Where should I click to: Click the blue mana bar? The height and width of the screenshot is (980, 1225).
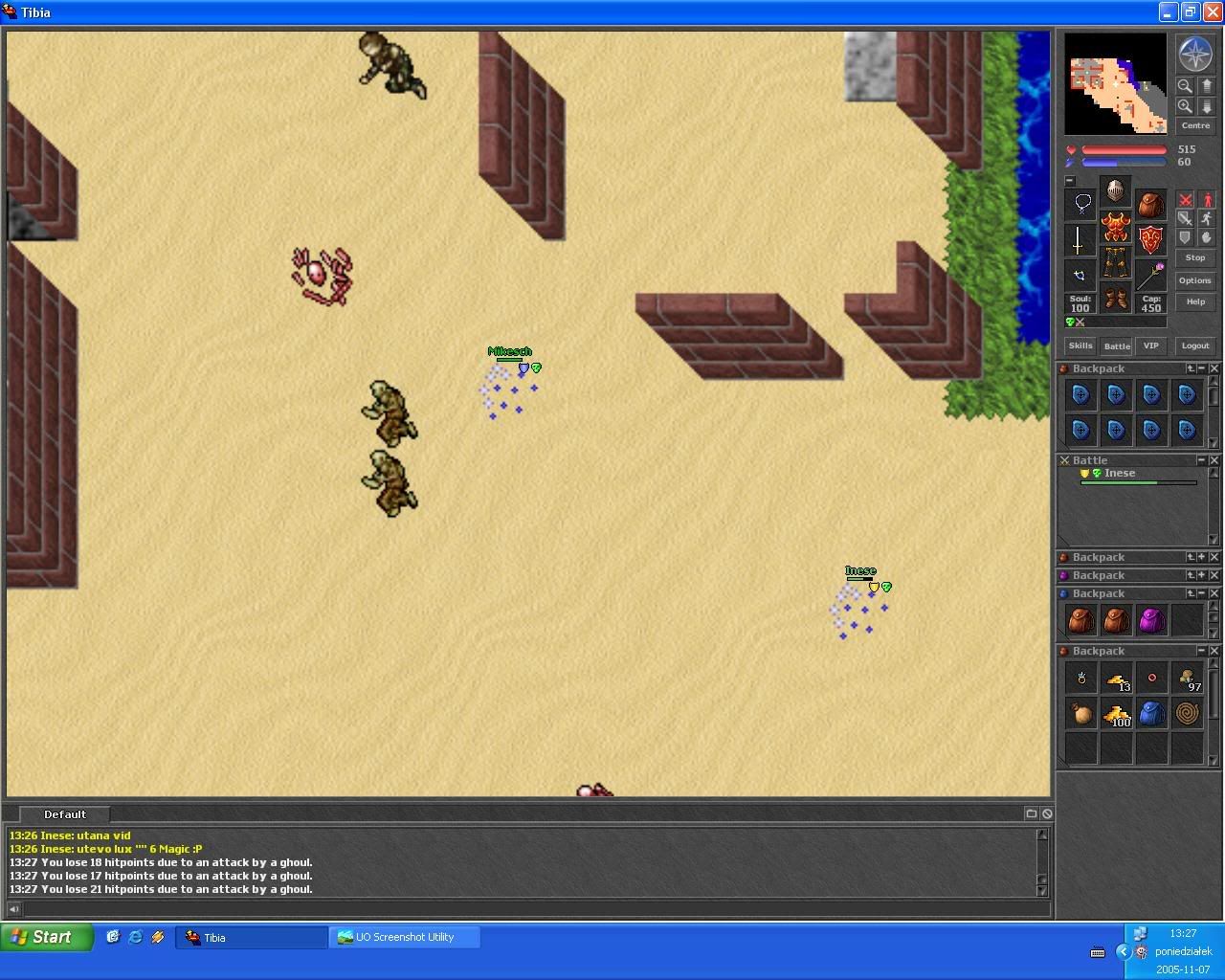(1124, 163)
